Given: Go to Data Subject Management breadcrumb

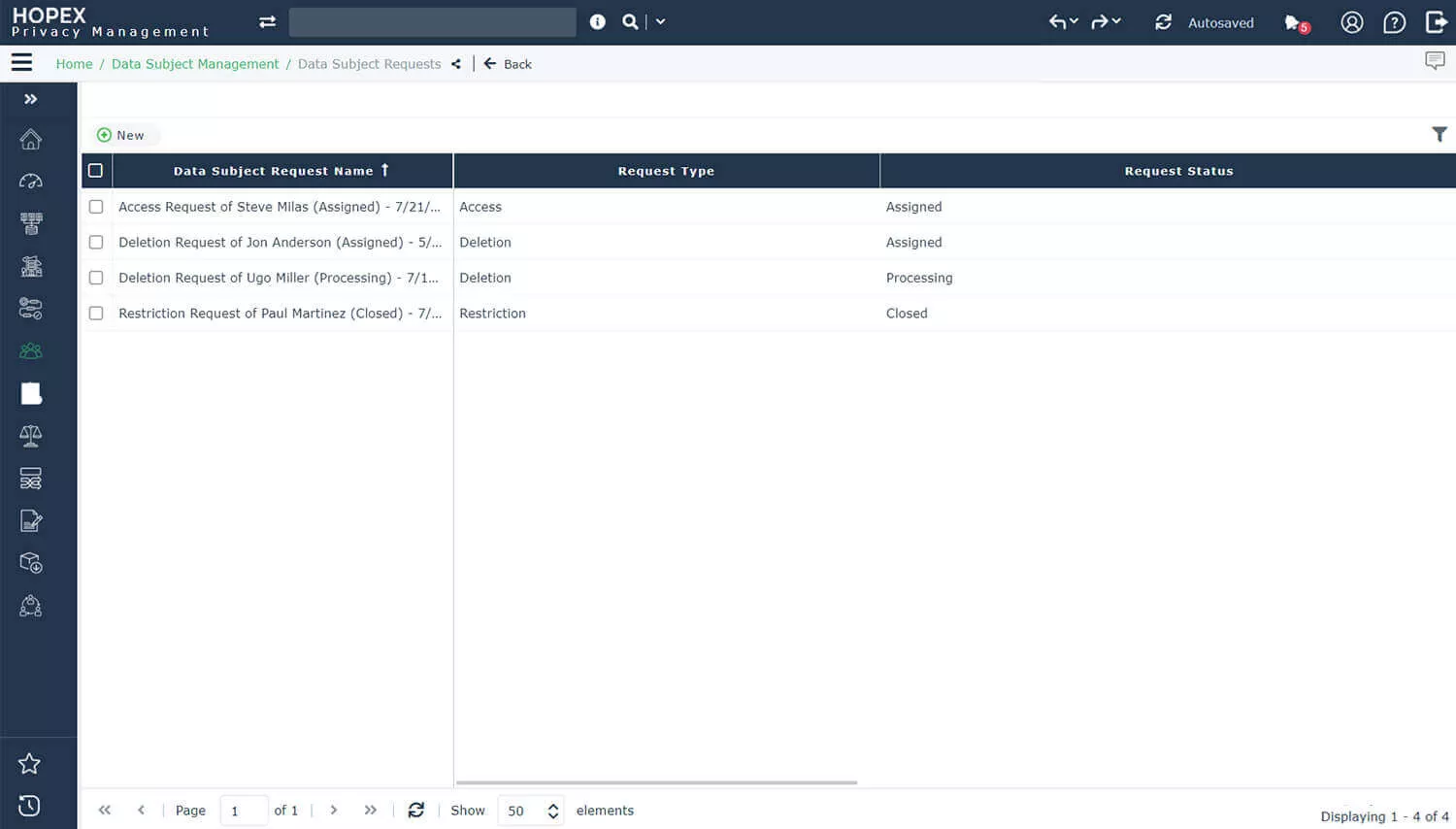Looking at the screenshot, I should tap(195, 64).
